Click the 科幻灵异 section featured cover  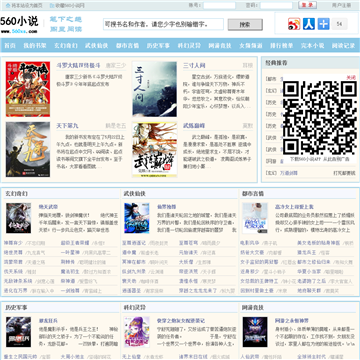pyautogui.click(x=137, y=332)
